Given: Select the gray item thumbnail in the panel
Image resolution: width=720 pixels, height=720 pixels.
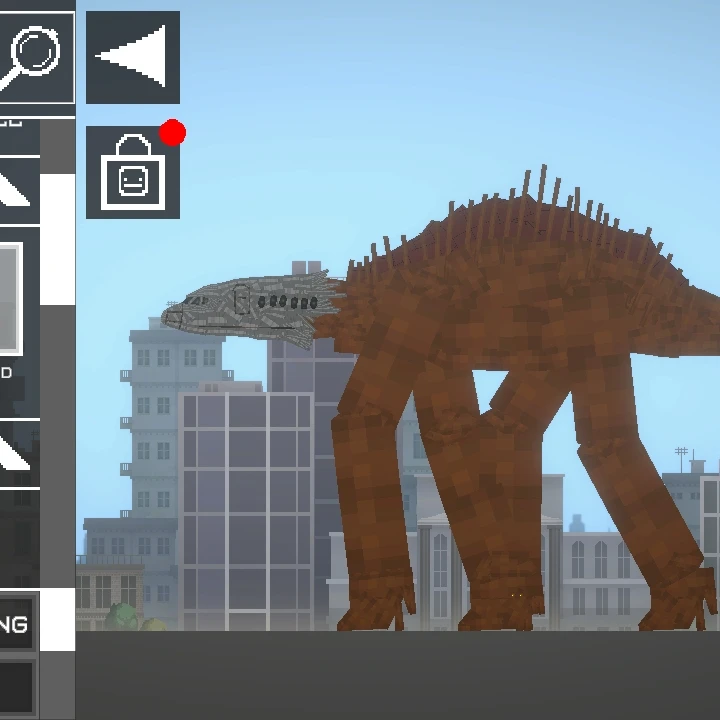Looking at the screenshot, I should point(11,299).
